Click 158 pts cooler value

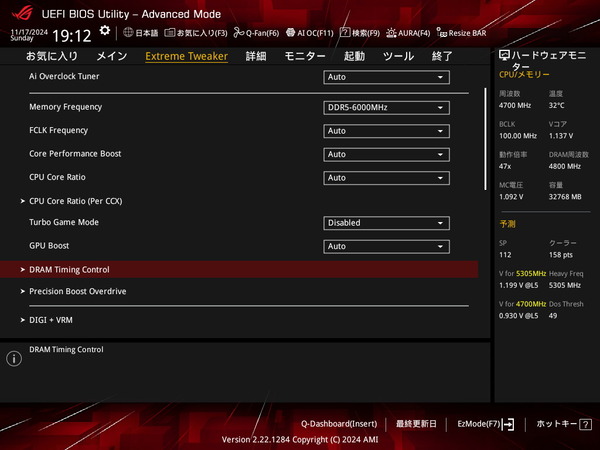coord(561,255)
